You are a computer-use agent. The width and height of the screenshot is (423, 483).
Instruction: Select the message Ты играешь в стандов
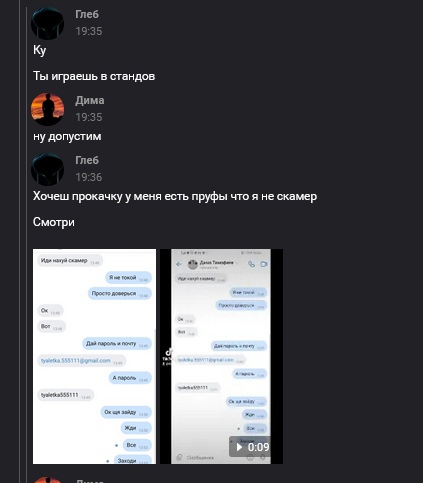94,76
